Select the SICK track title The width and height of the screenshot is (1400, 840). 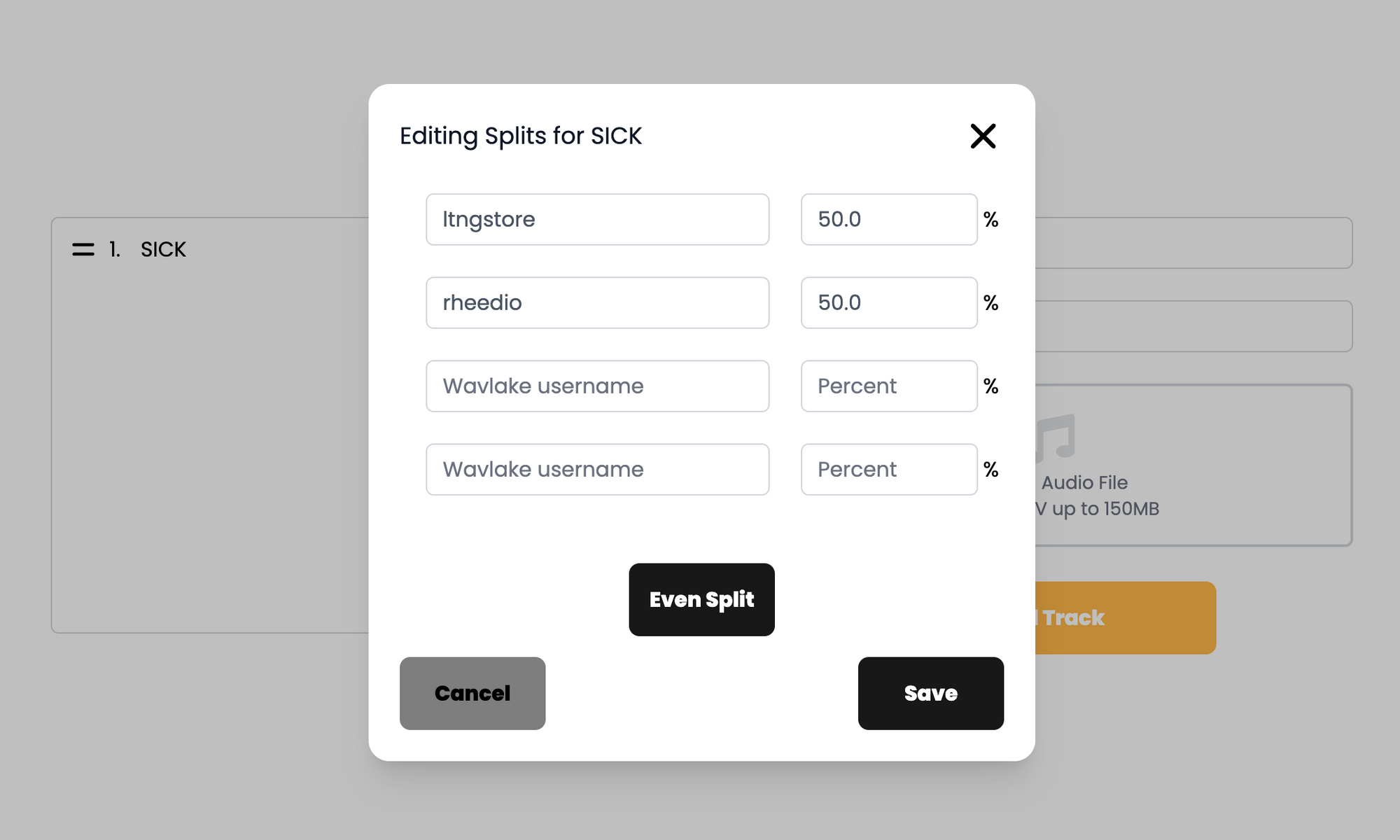(163, 249)
